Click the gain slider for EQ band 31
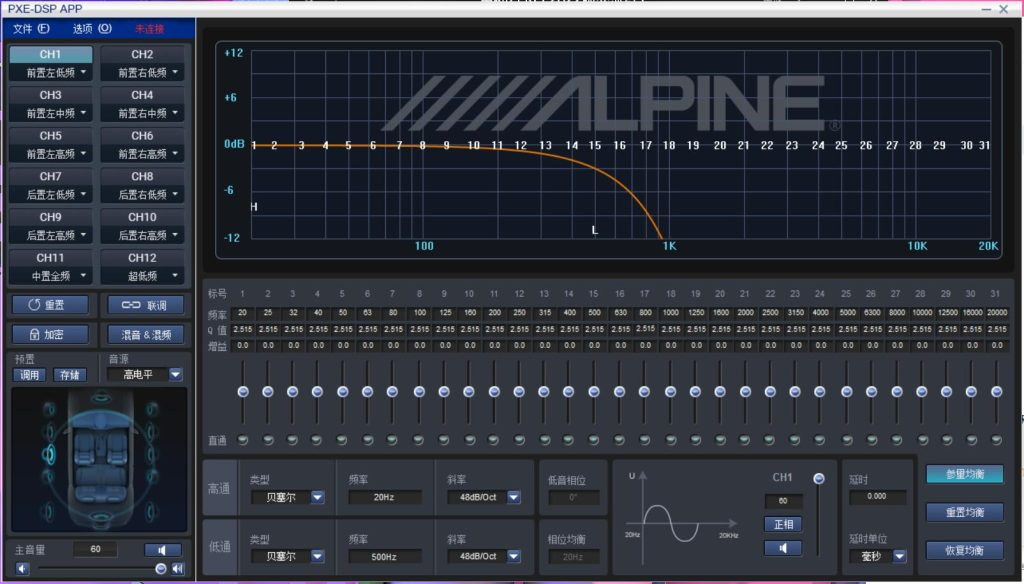Viewport: 1024px width, 584px height. (995, 392)
